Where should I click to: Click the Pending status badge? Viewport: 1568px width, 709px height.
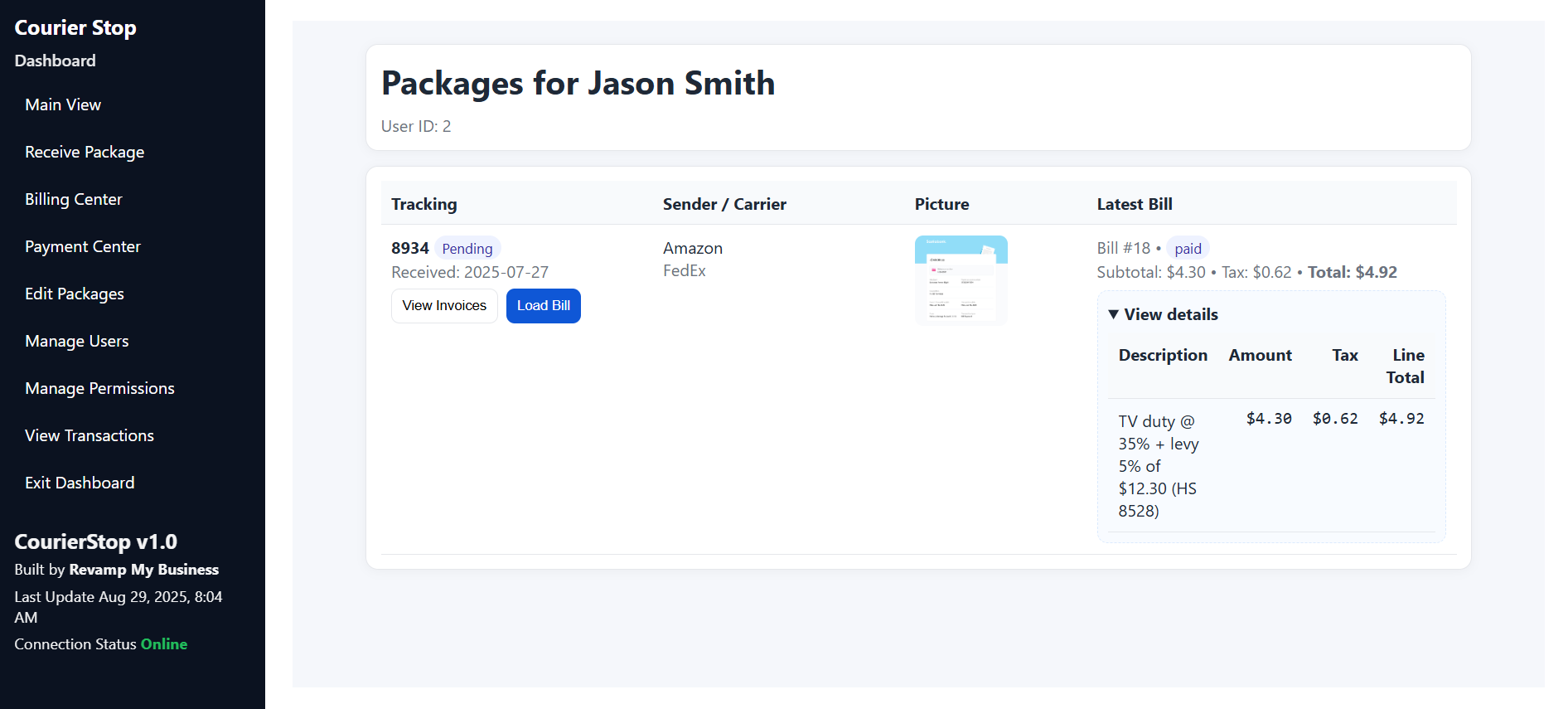click(467, 249)
